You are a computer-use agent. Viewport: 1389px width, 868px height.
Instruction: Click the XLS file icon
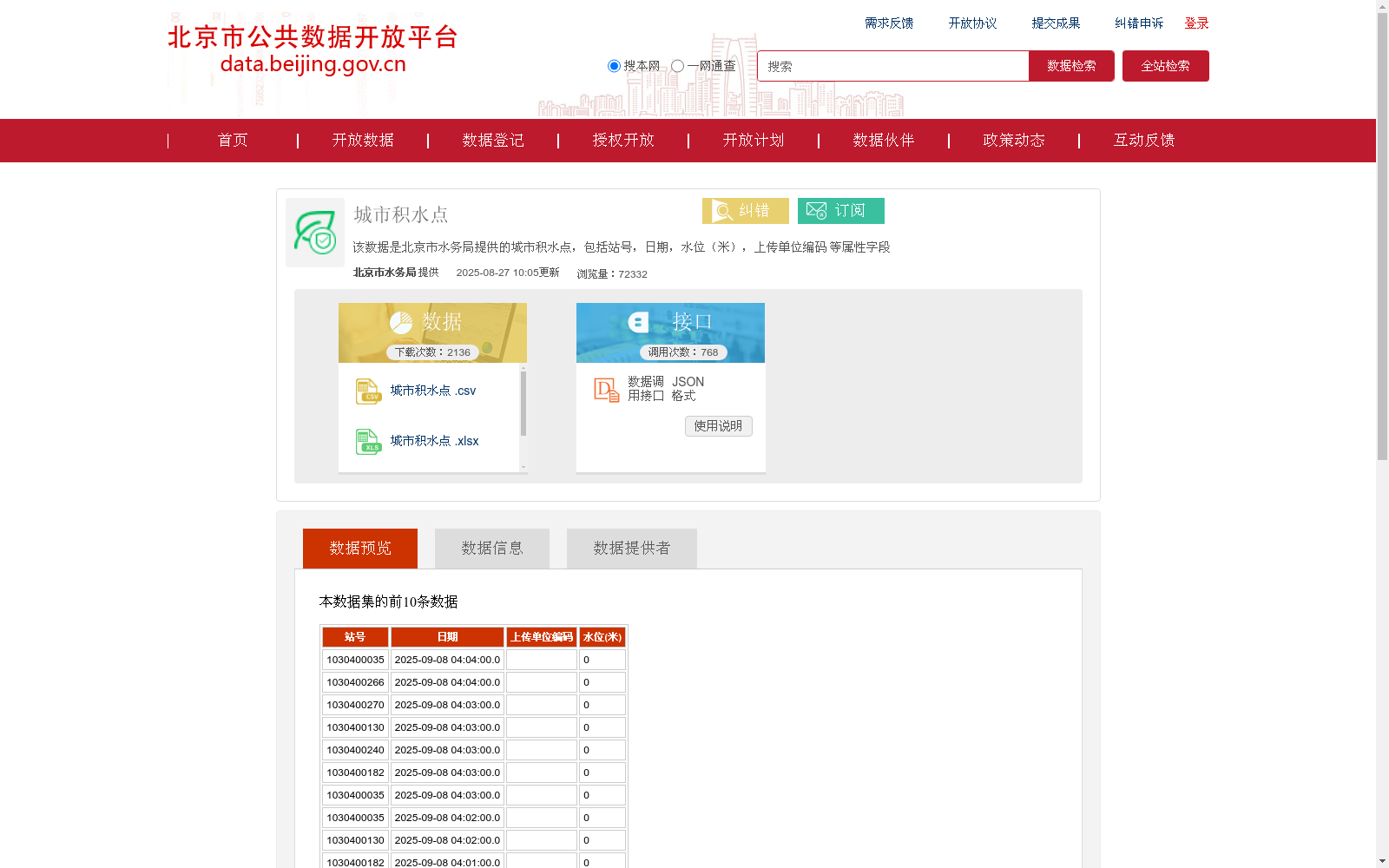368,442
